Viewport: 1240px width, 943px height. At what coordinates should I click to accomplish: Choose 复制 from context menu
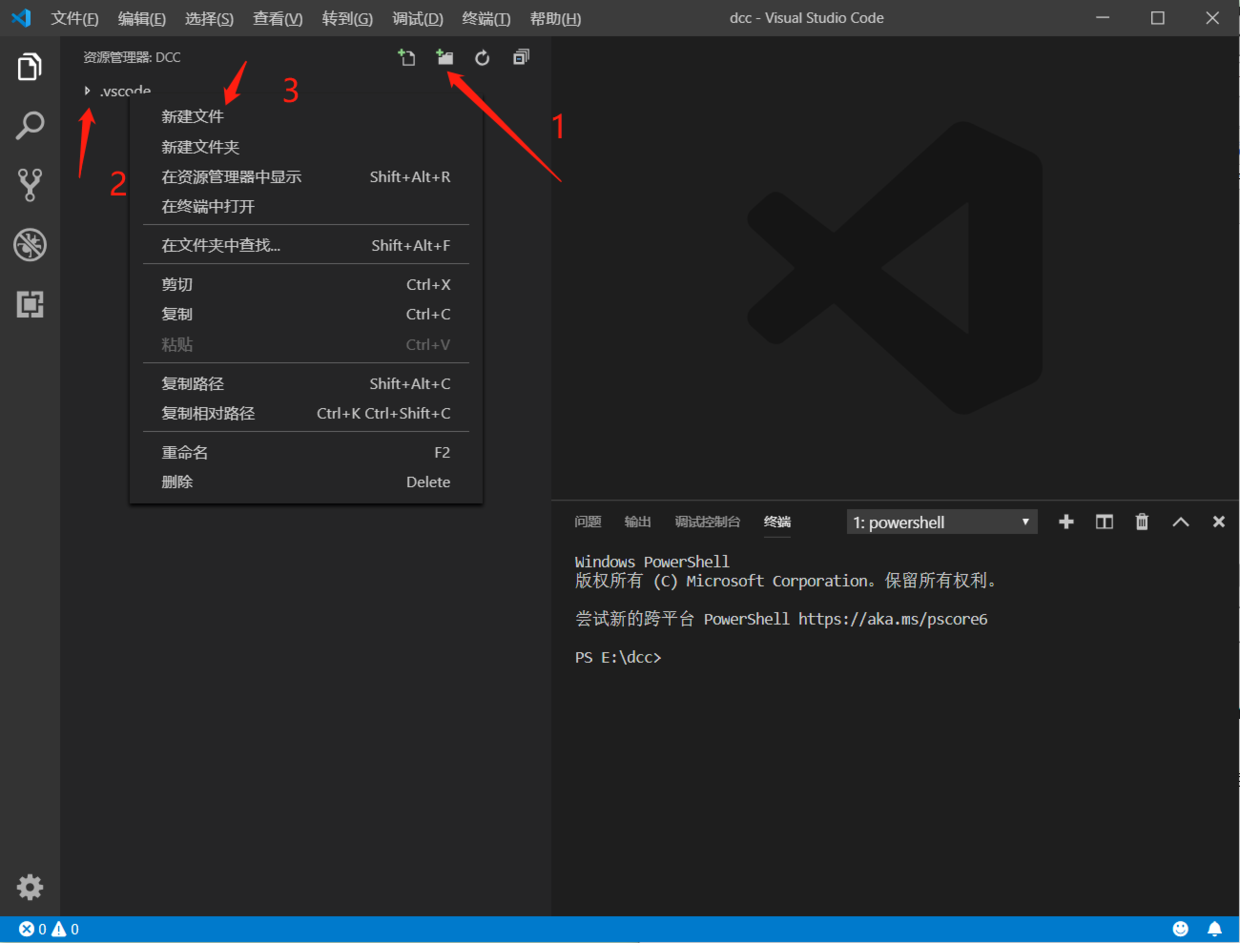pos(306,314)
